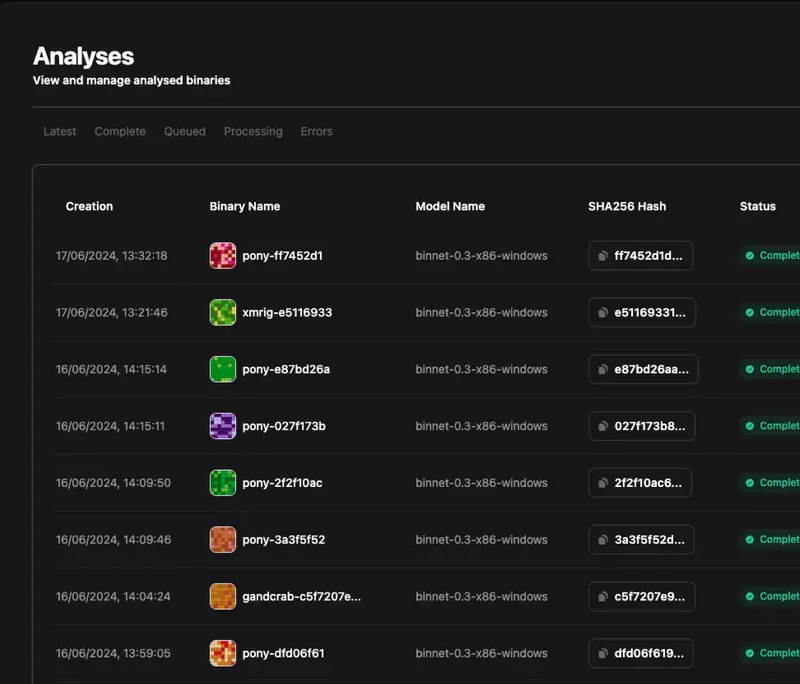Open the pony-e87bd26a analysis

tap(286, 369)
